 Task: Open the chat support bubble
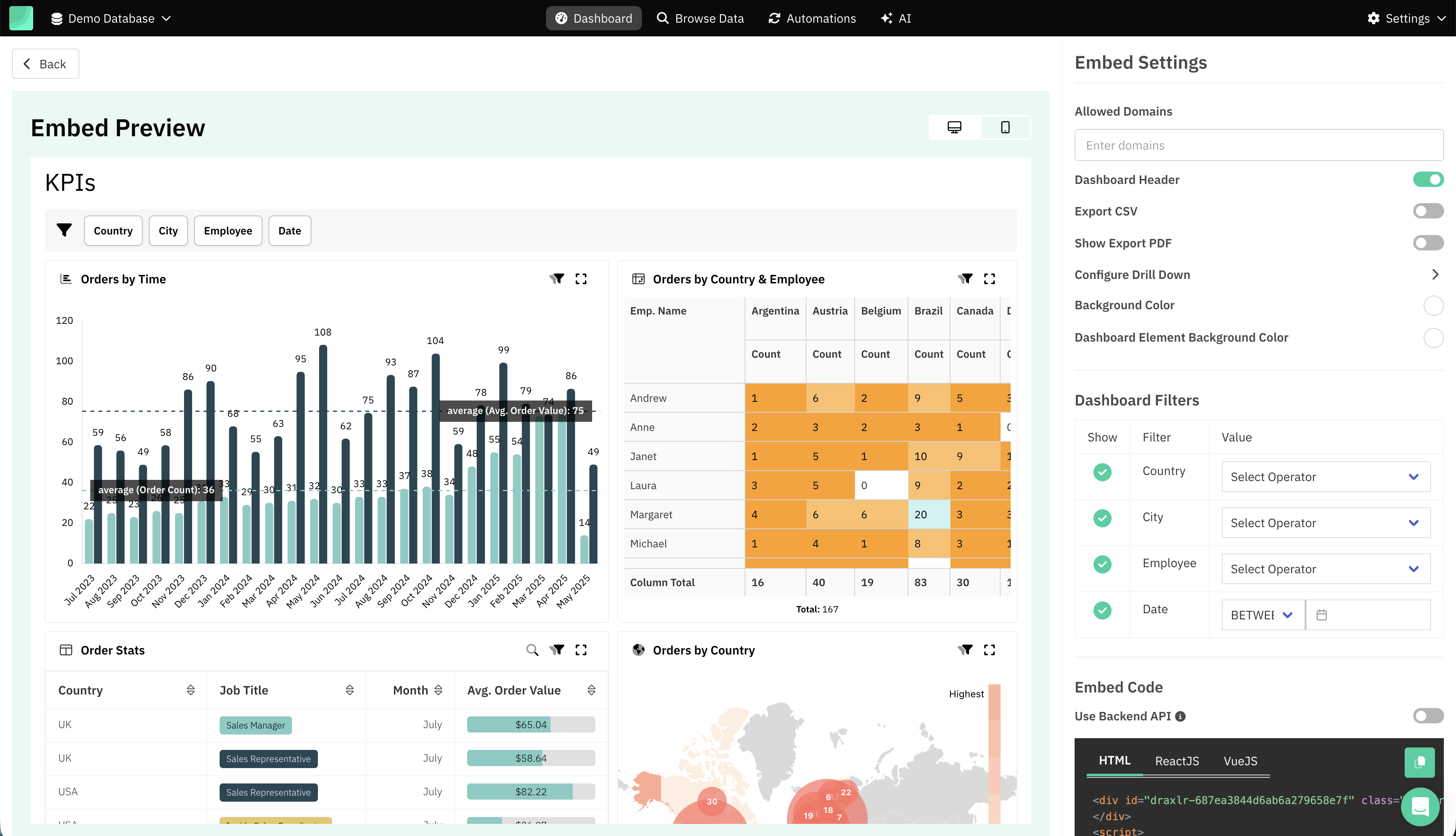point(1420,807)
